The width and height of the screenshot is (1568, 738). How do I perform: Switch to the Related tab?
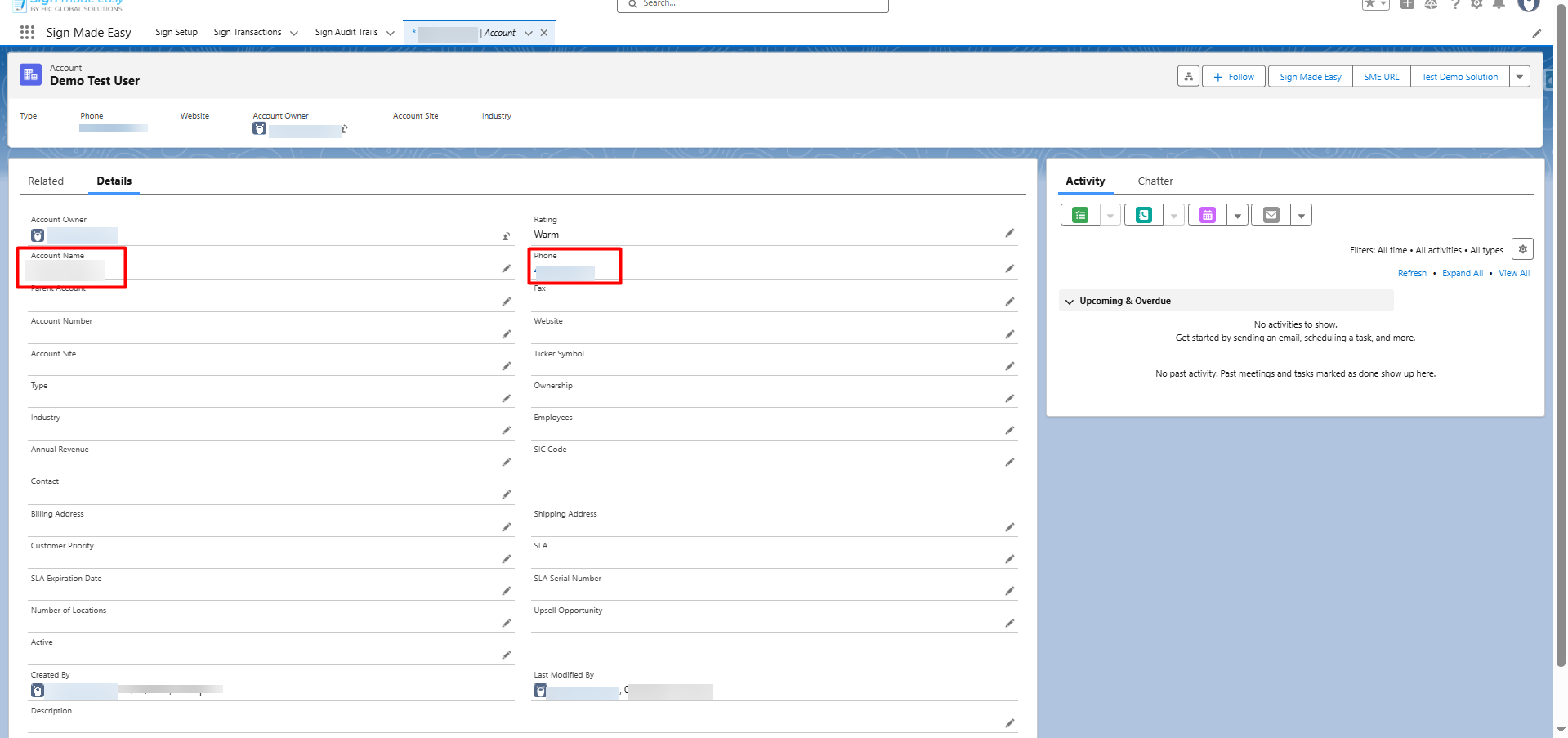46,181
